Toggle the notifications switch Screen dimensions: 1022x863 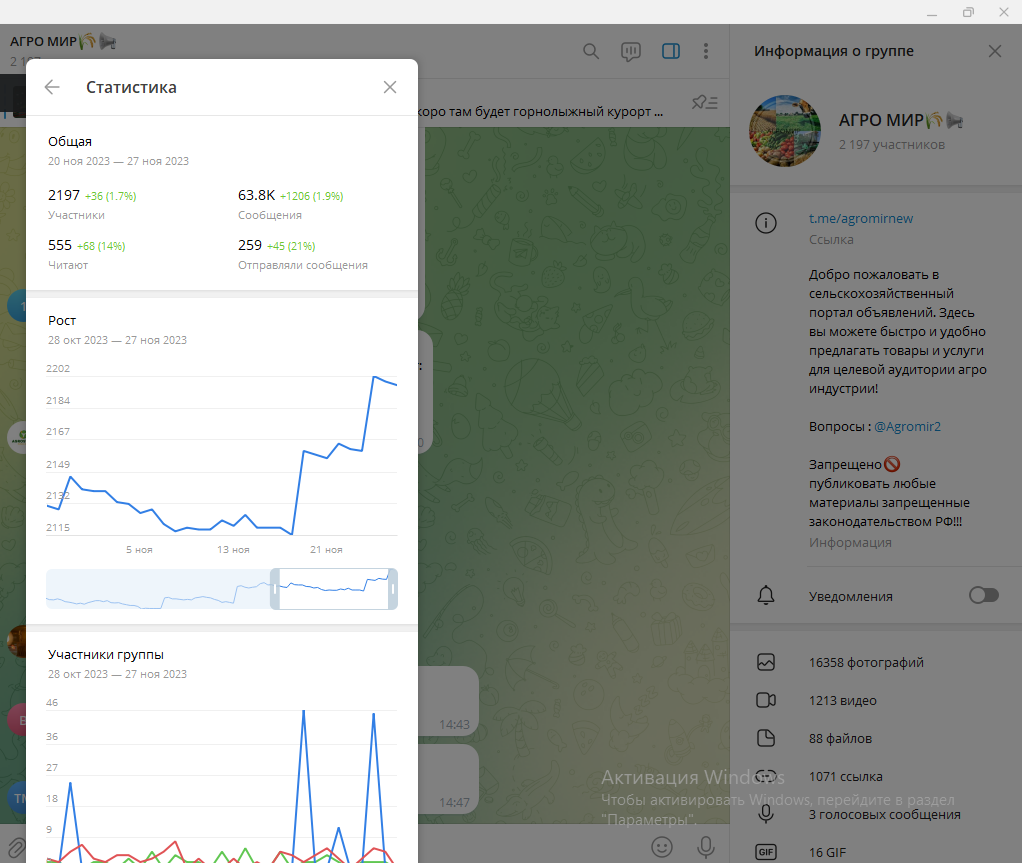click(984, 595)
